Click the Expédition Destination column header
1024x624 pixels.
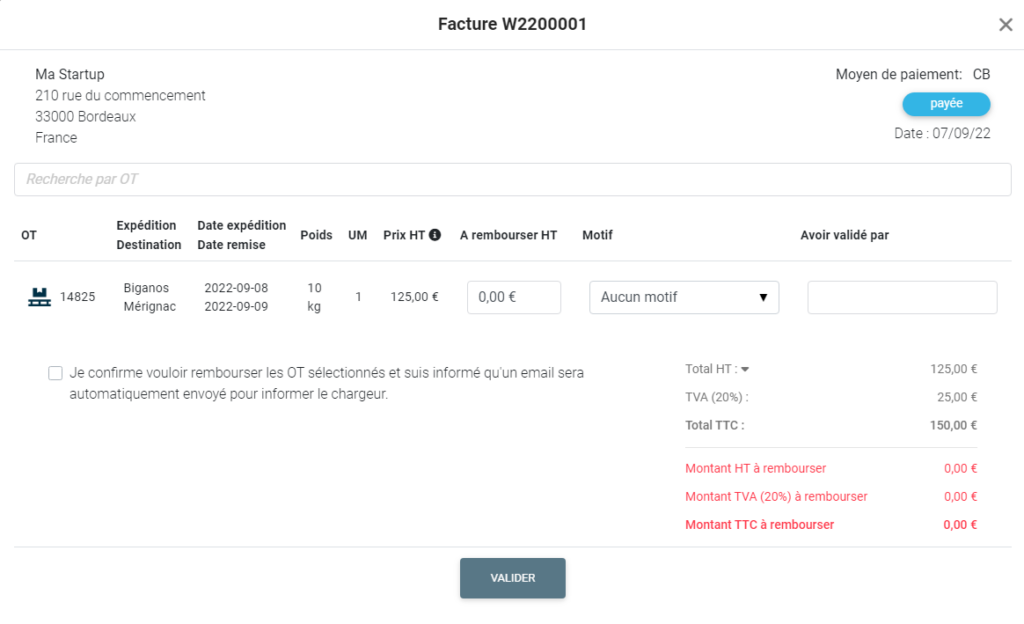click(148, 235)
